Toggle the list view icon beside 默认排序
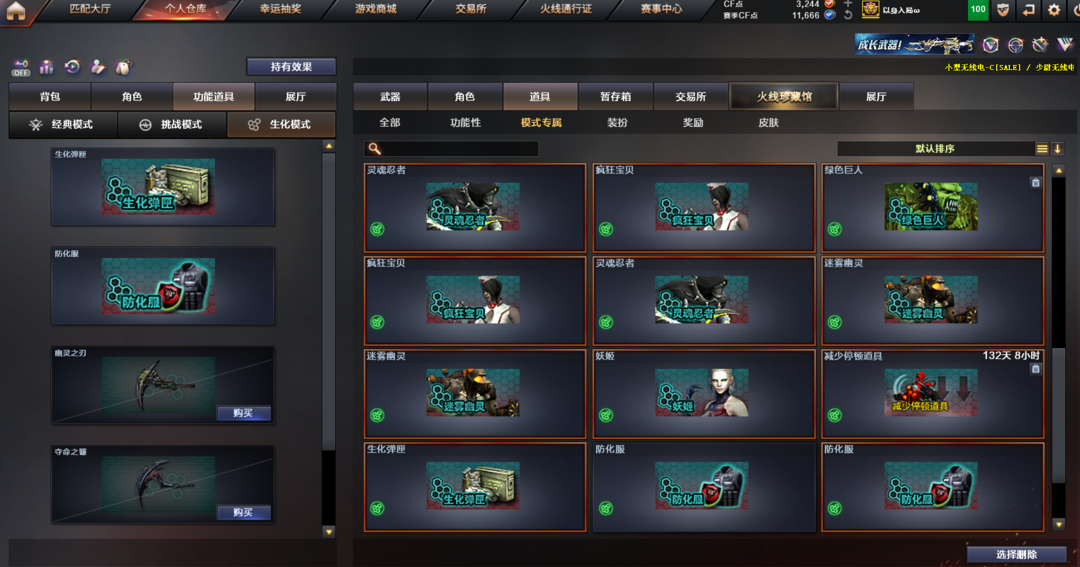 (1041, 149)
